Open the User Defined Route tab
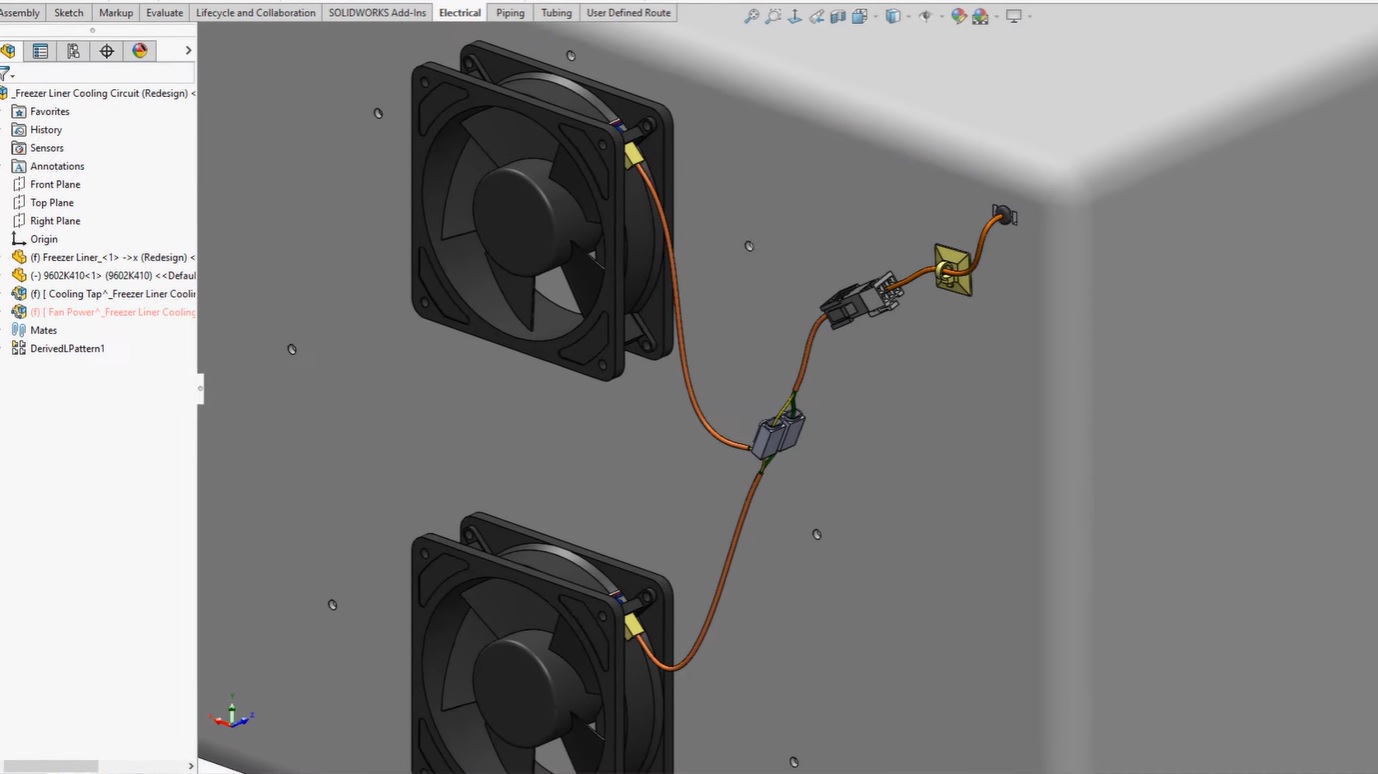1378x774 pixels. click(x=629, y=13)
